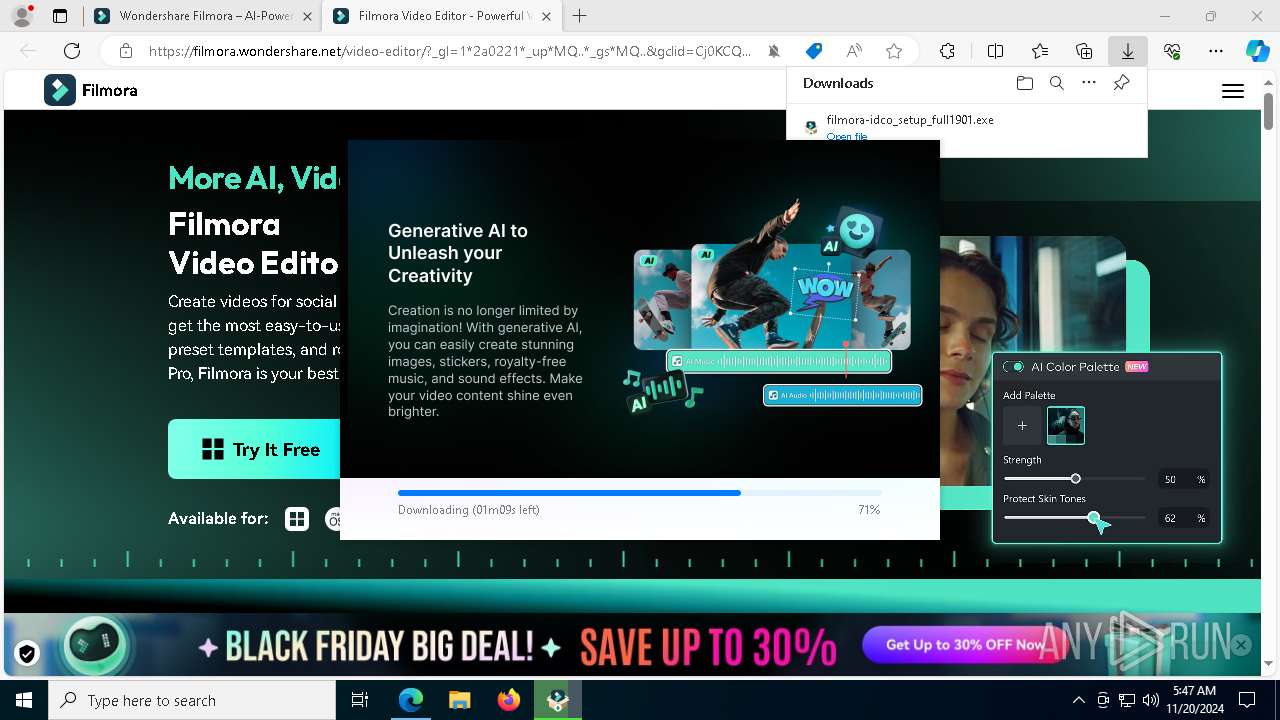View site information lock icon
Viewport: 1280px width, 720px height.
(125, 51)
